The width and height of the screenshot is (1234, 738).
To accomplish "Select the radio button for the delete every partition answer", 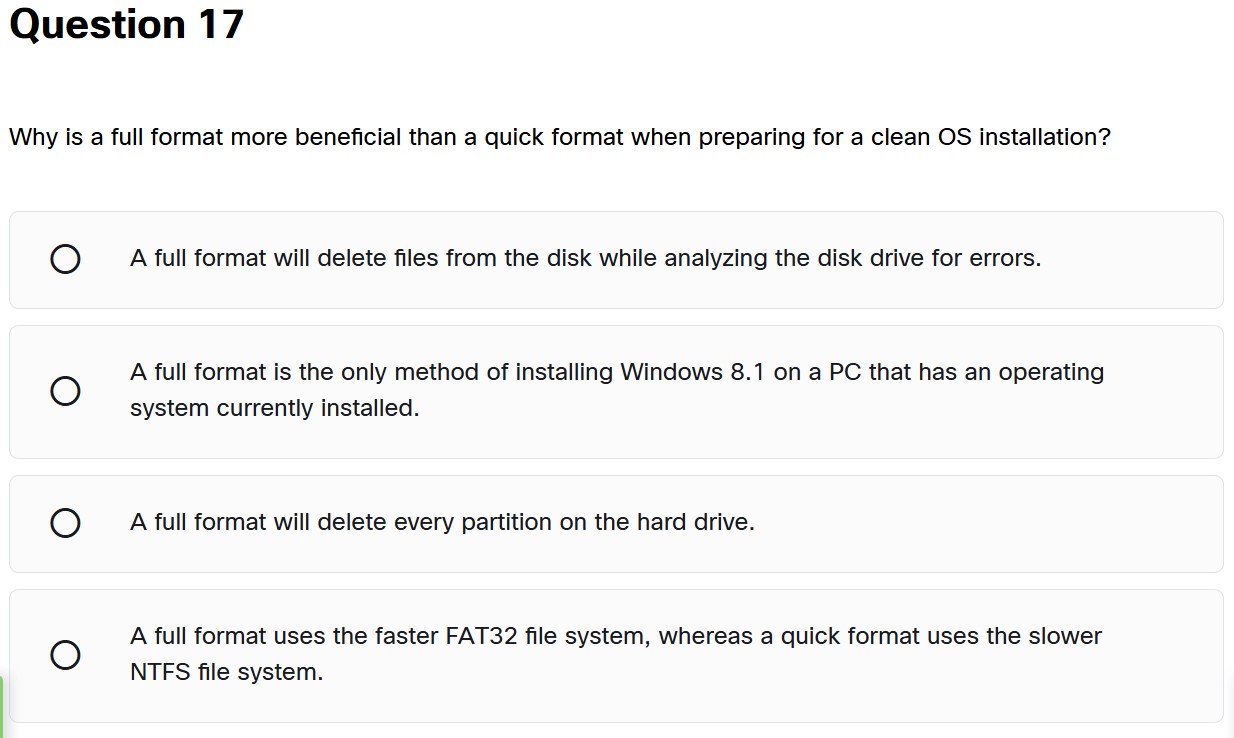I will [x=65, y=522].
